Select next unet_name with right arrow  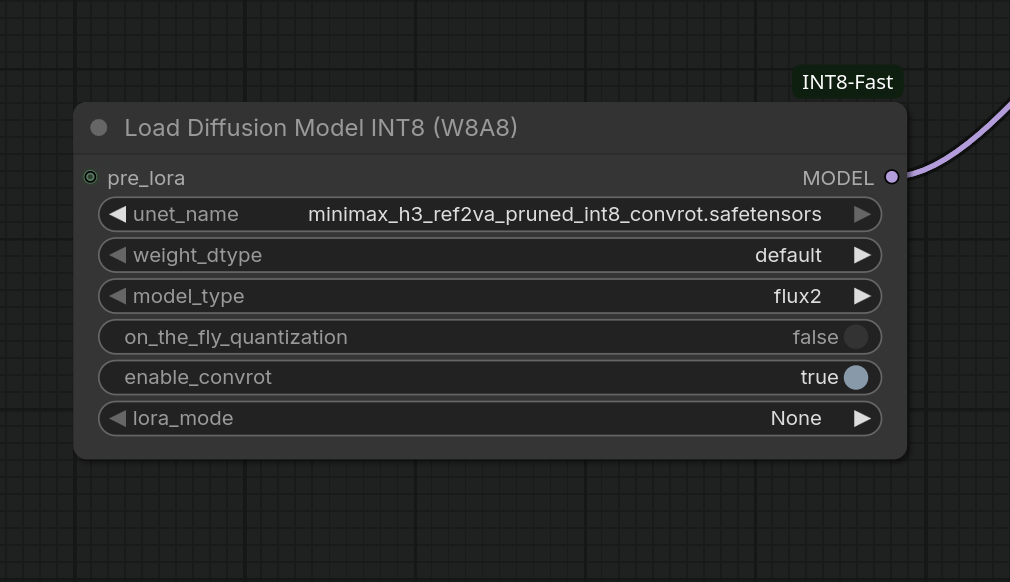[862, 214]
